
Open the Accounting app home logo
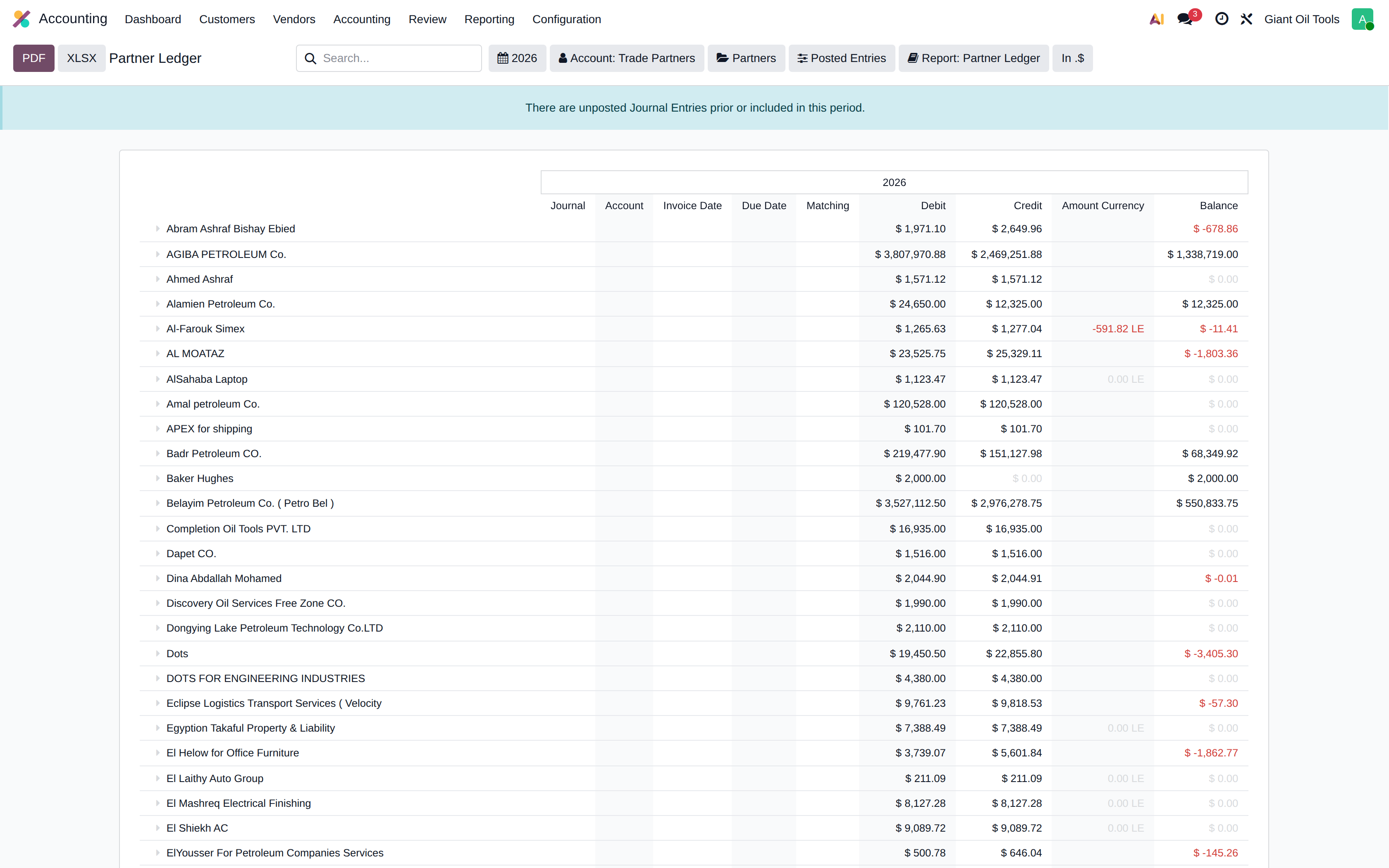[x=22, y=19]
